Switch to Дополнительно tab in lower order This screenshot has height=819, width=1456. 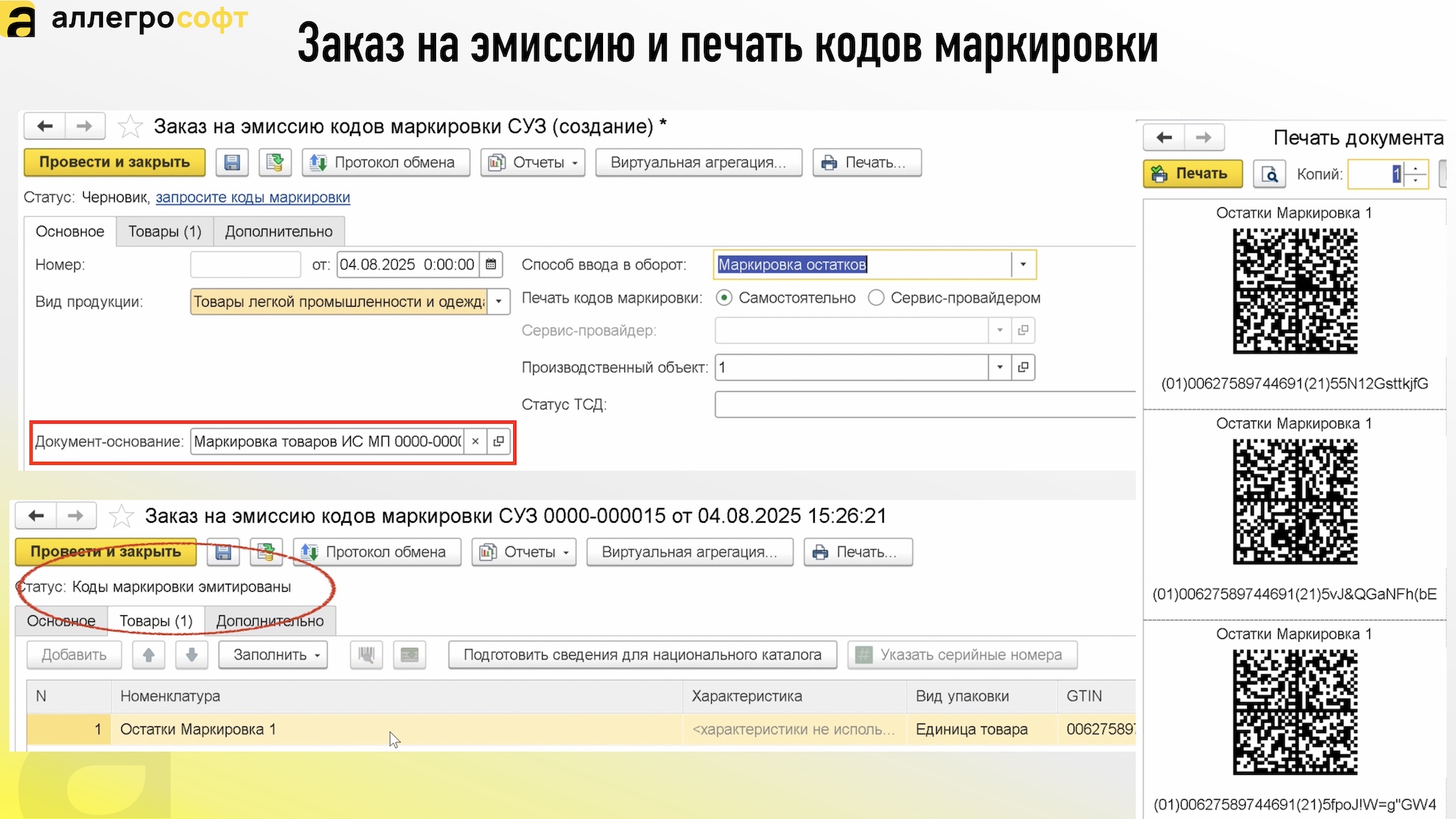270,621
